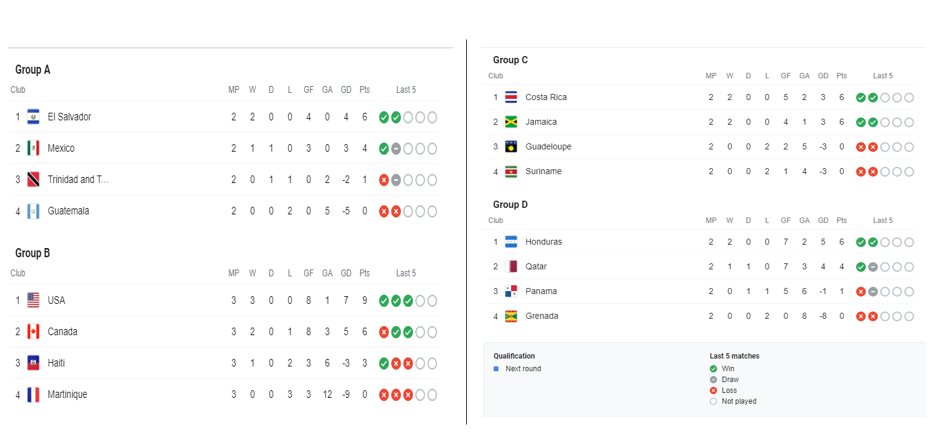Click the Costa Rica flag icon

[512, 97]
